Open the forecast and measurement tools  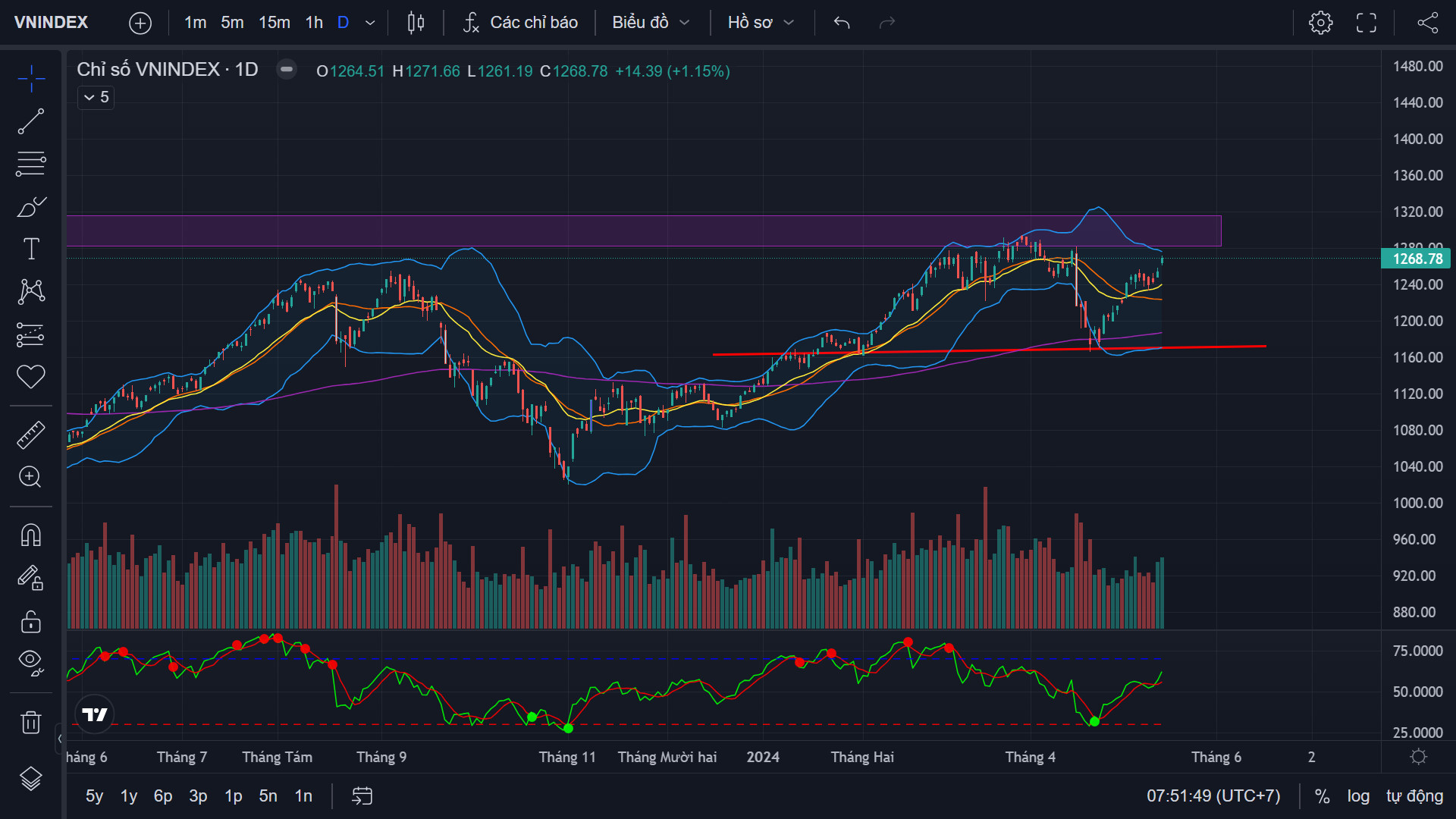click(31, 334)
